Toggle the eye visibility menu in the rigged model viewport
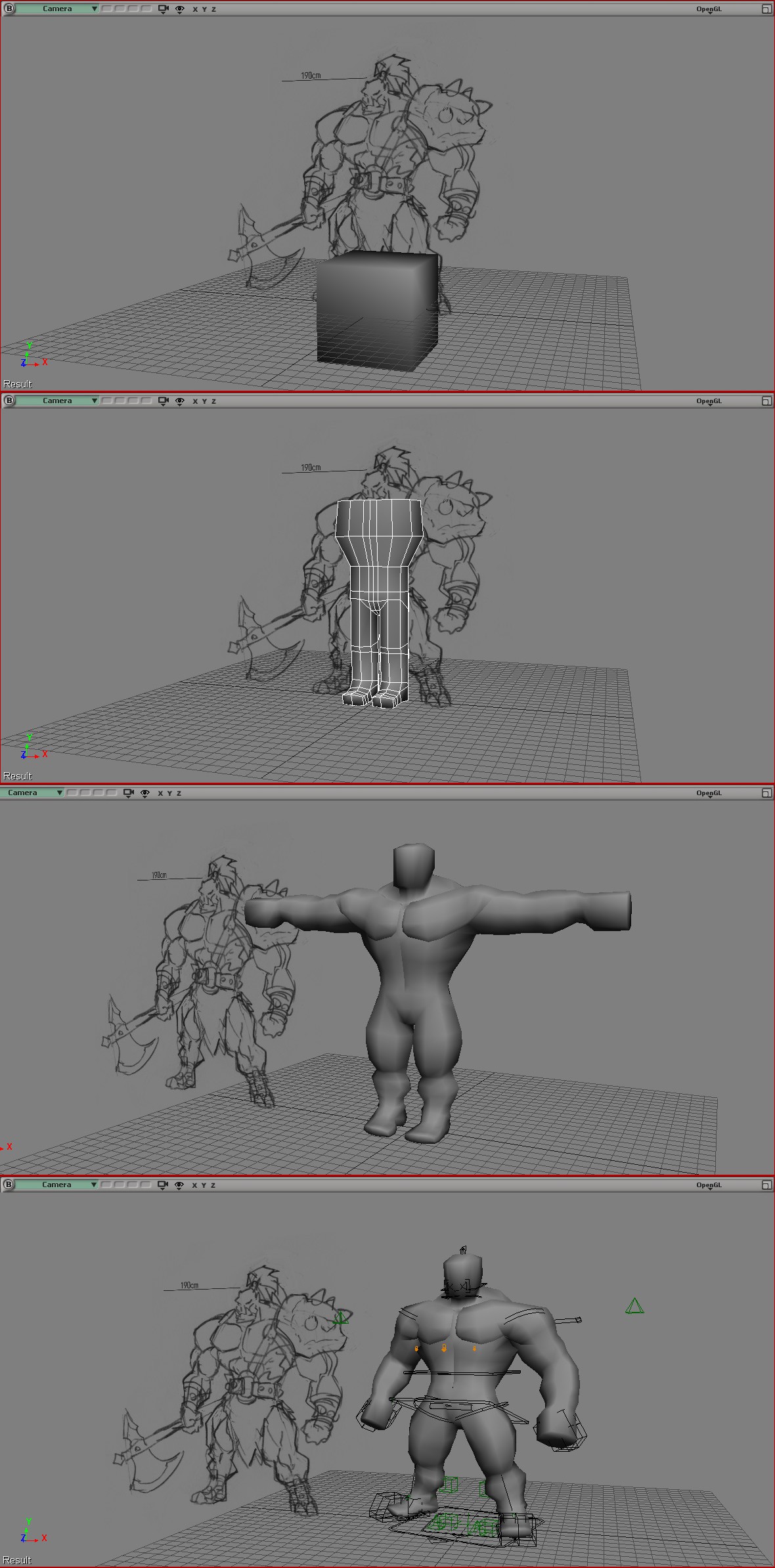Image resolution: width=775 pixels, height=1568 pixels. point(179,1185)
